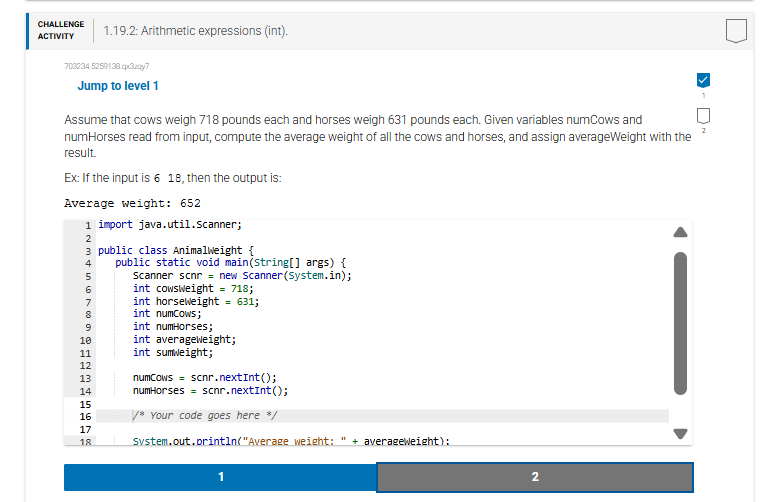Switch to level 2 tab

pos(535,476)
